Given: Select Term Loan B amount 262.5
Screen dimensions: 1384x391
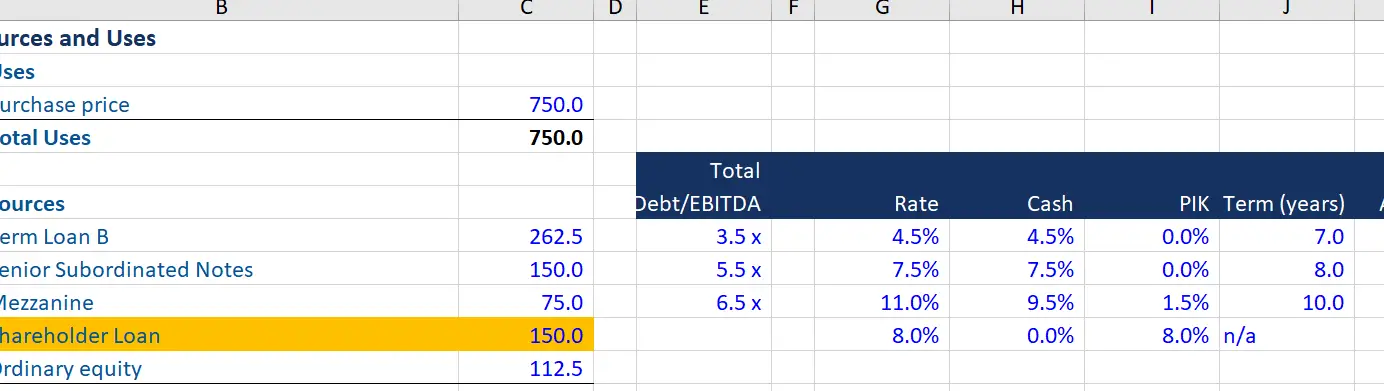Looking at the screenshot, I should (x=526, y=236).
